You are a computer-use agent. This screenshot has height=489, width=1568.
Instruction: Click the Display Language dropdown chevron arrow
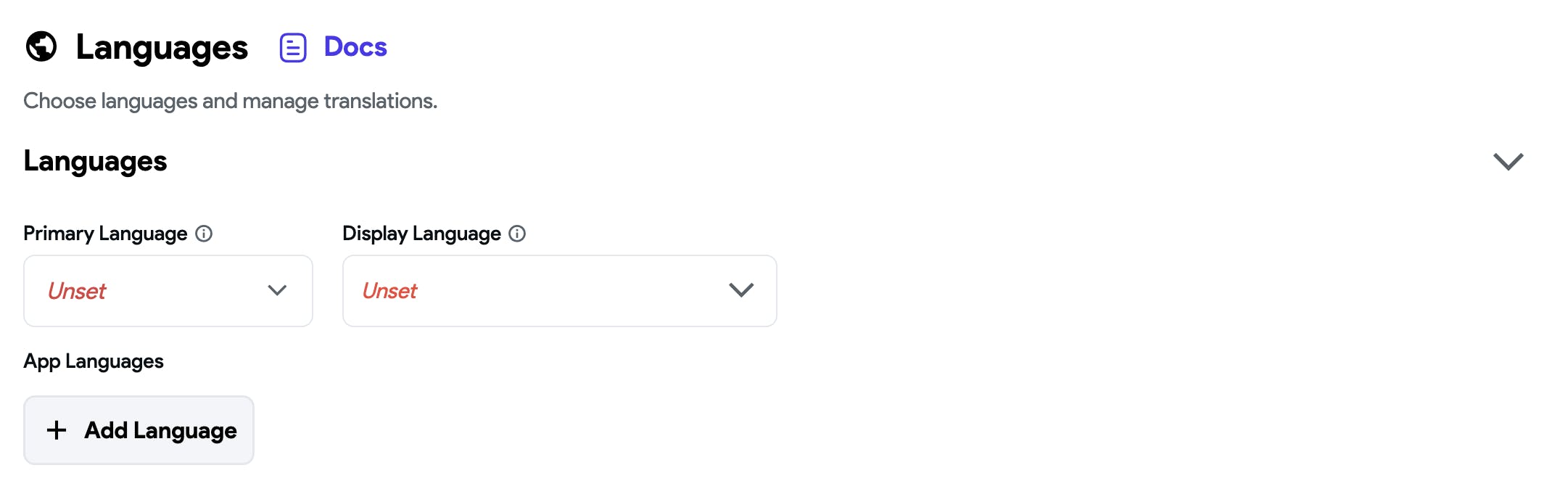coord(741,291)
